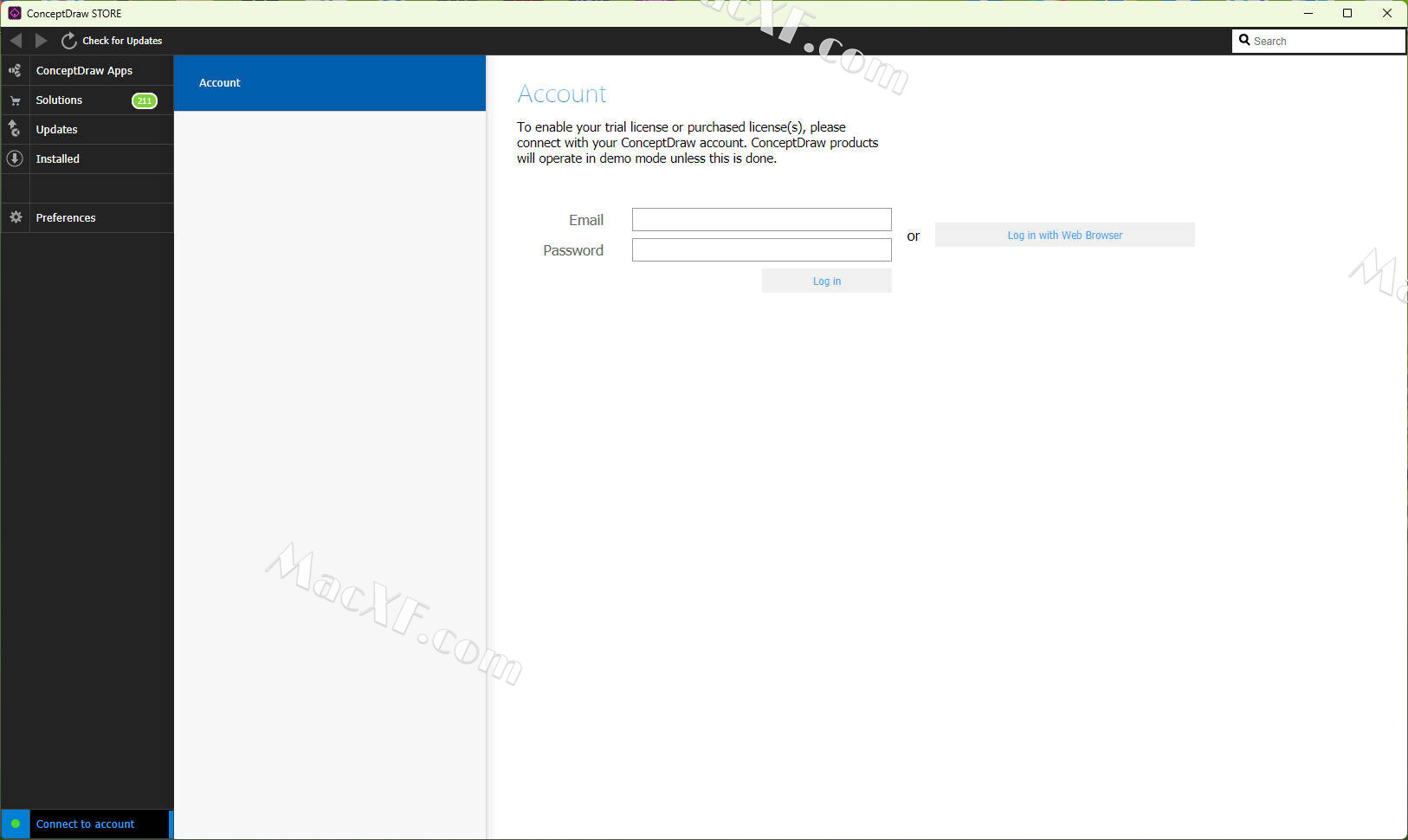
Task: Click the green 211 Solutions badge
Action: 144,100
